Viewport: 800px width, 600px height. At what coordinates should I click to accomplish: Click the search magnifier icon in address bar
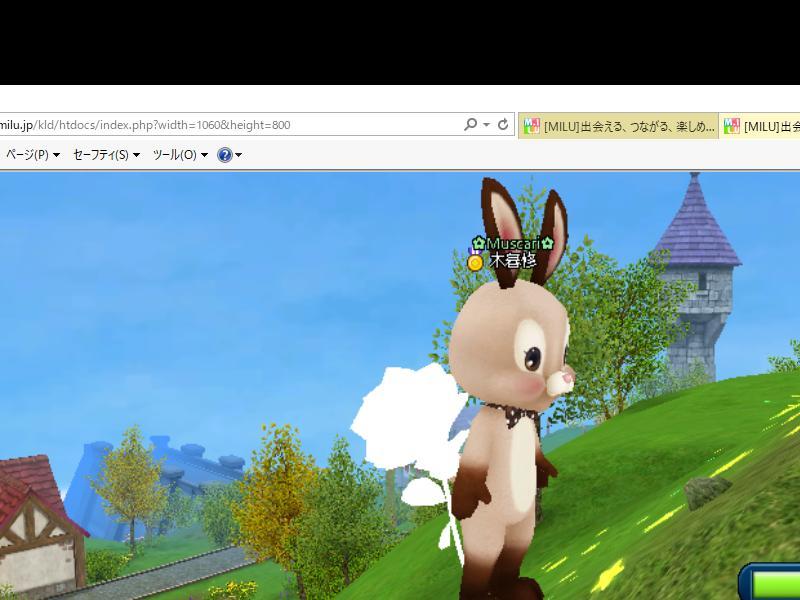click(470, 125)
